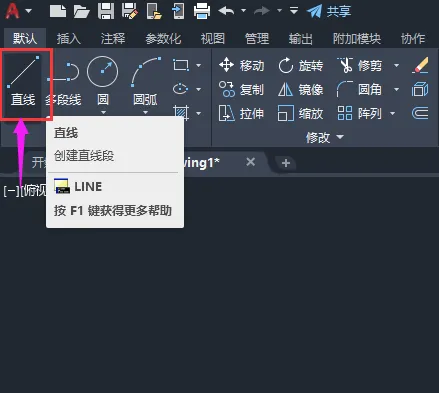Customize the Quick Access Toolbar dropdown

point(294,11)
